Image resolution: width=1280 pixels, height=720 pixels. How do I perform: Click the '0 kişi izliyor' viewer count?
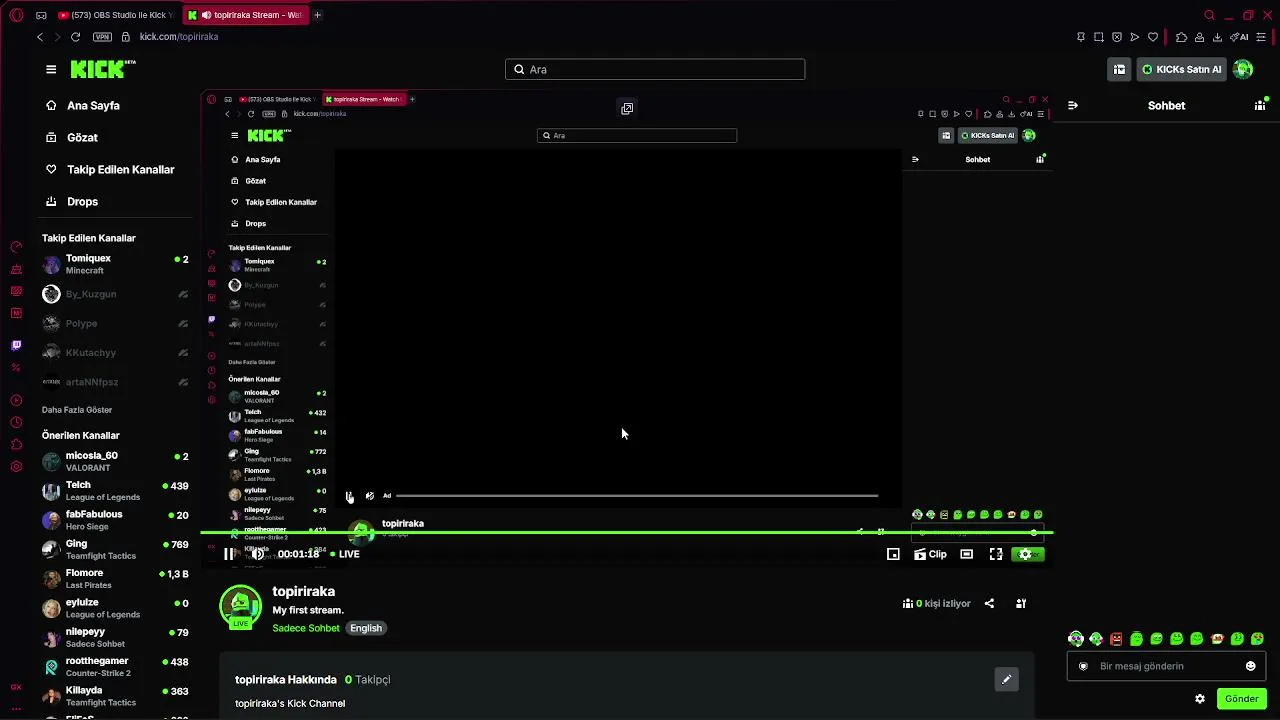click(x=936, y=603)
